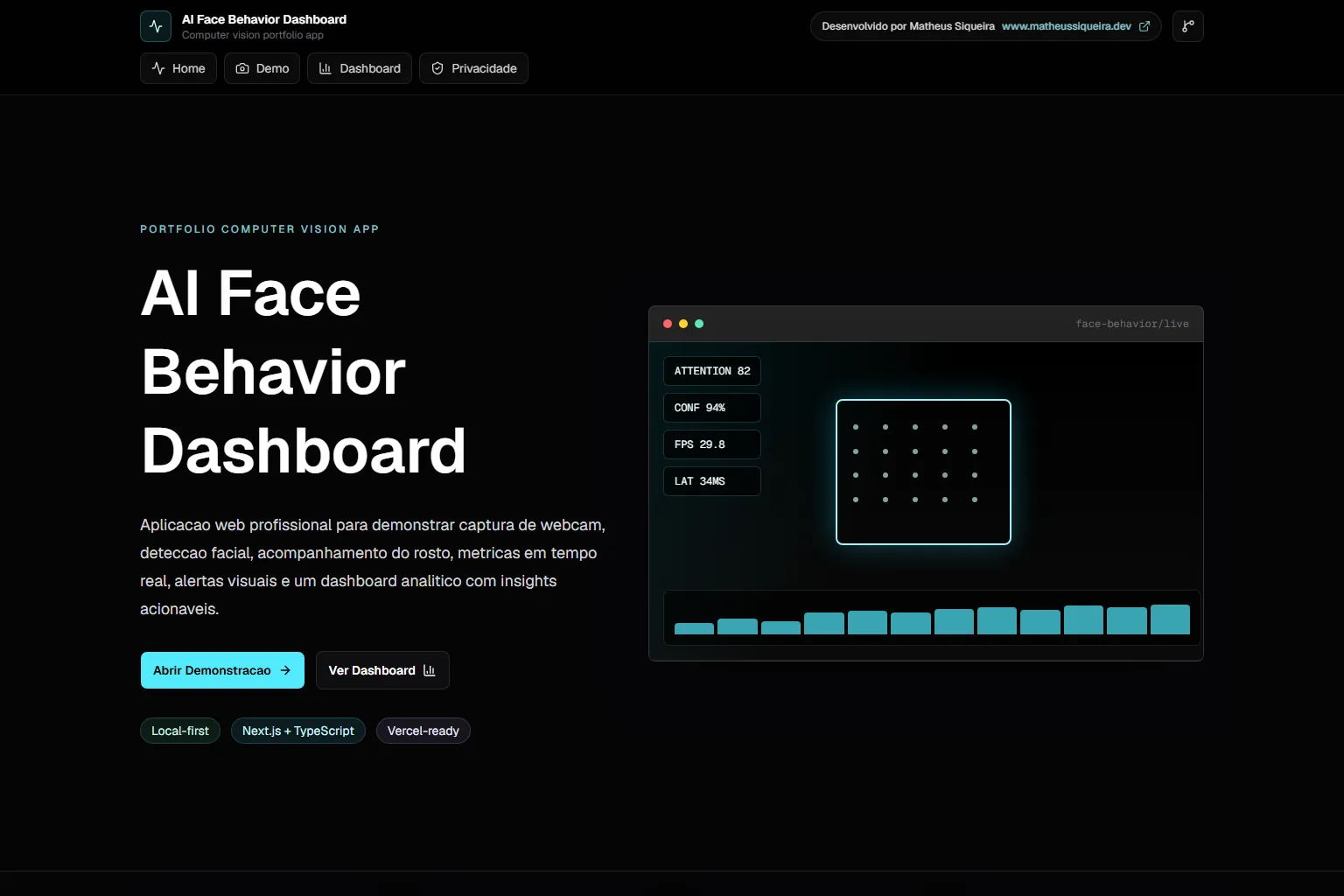The image size is (1344, 896).
Task: Click the red dot in the preview window
Action: tap(668, 324)
